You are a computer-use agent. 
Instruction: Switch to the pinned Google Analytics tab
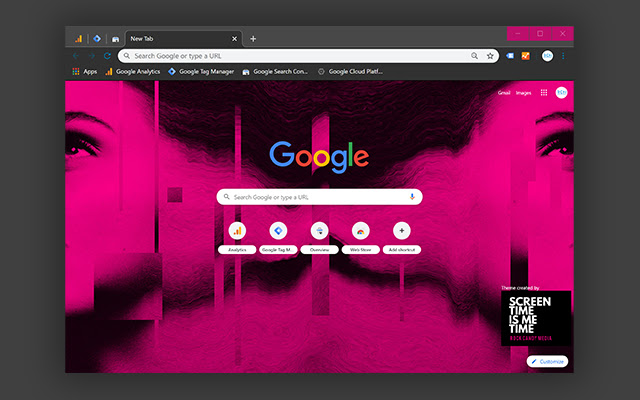78,39
